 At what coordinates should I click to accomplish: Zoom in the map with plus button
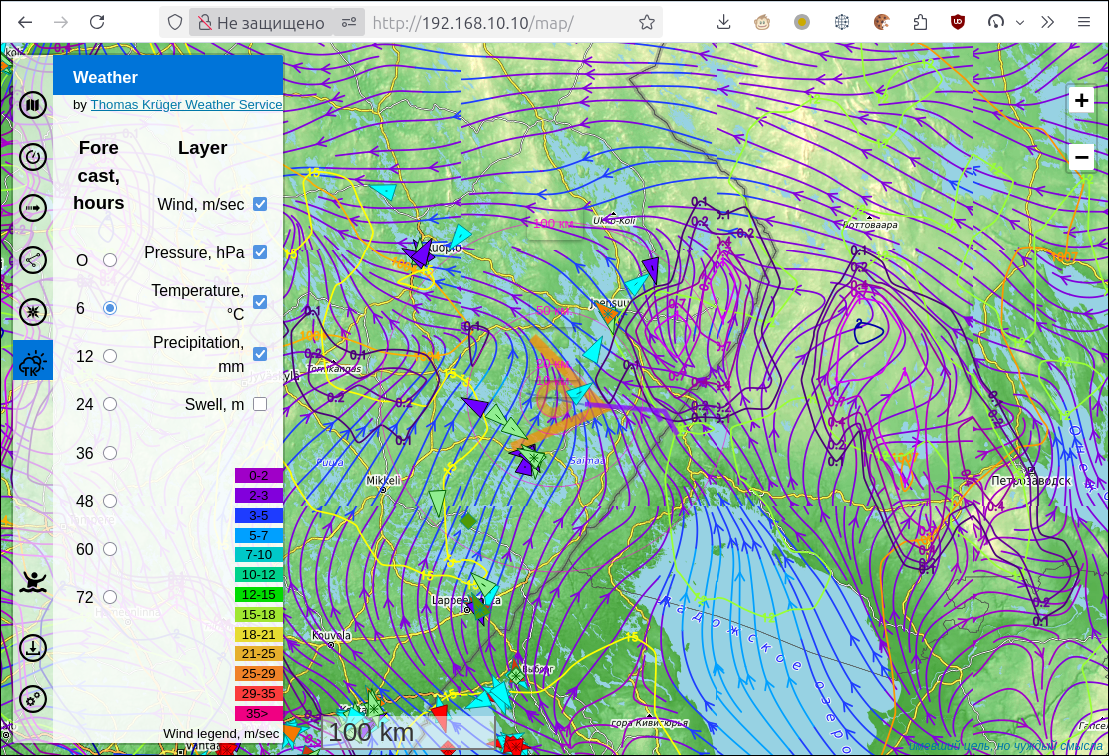[x=1081, y=100]
